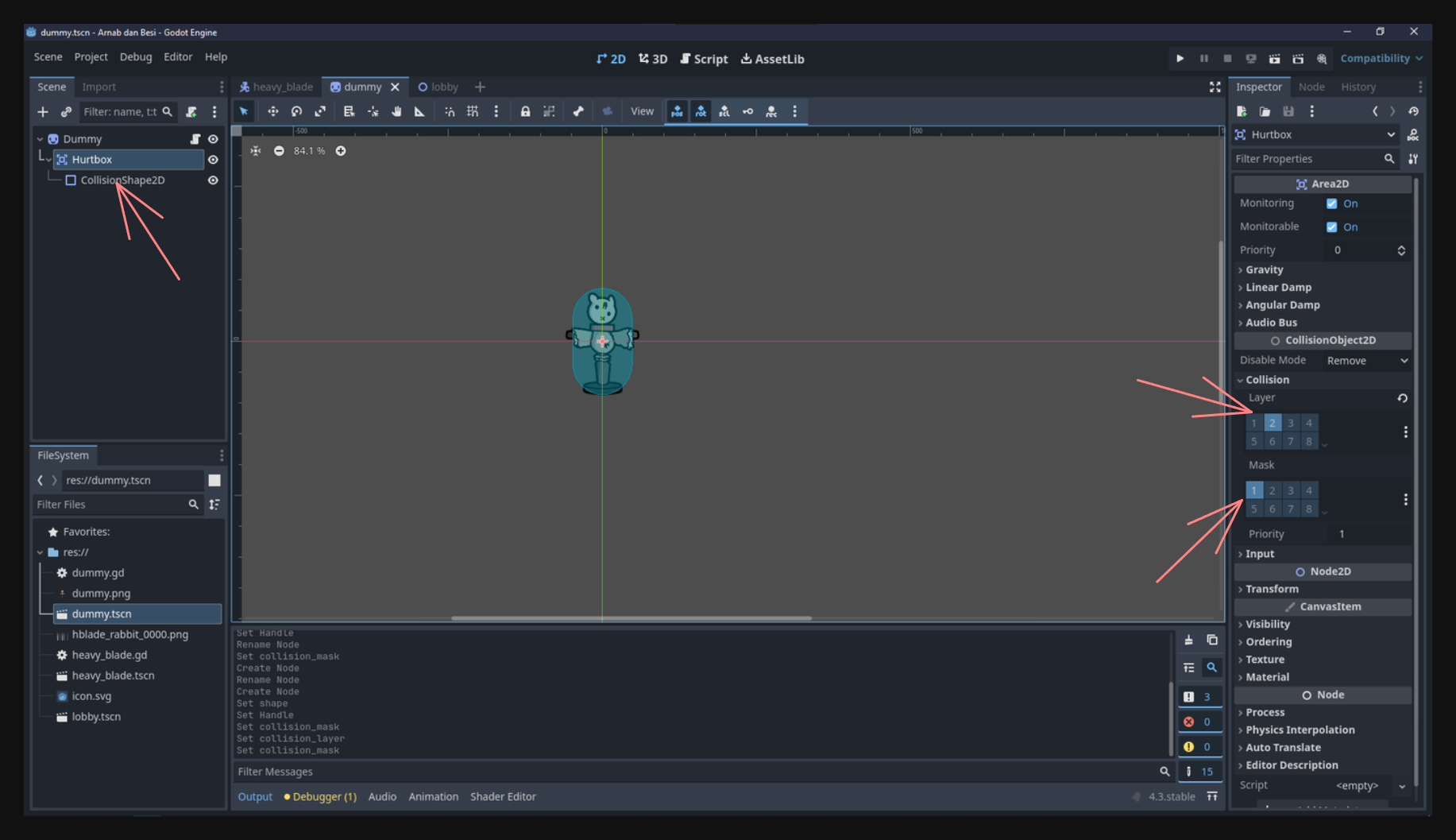
Task: Expand the Gravity property group
Action: (1323, 270)
